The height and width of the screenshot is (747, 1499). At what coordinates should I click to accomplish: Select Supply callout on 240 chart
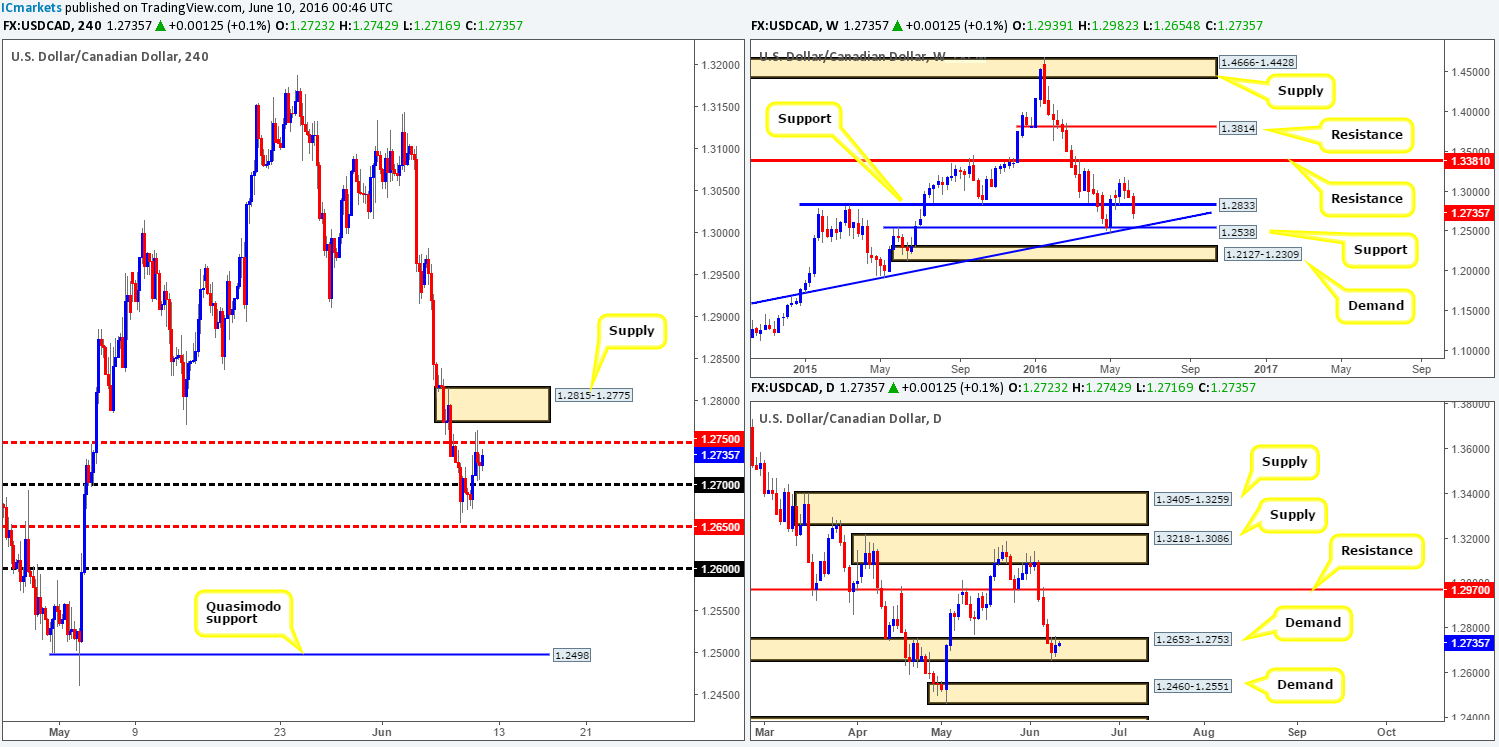pyautogui.click(x=631, y=330)
